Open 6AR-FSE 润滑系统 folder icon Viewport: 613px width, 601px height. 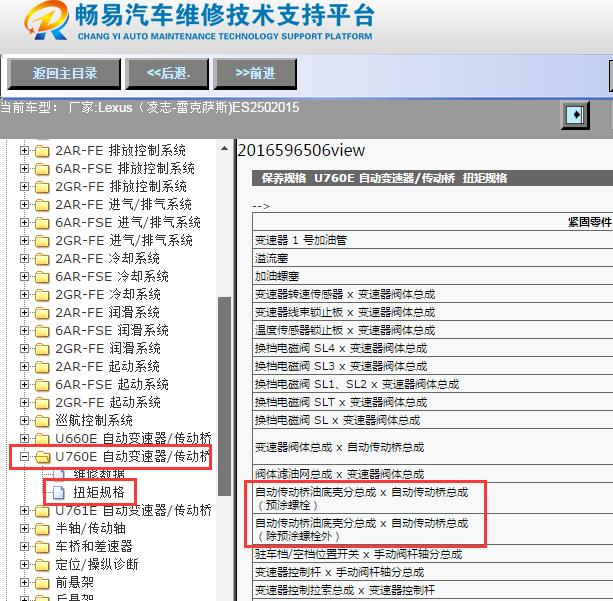click(42, 331)
